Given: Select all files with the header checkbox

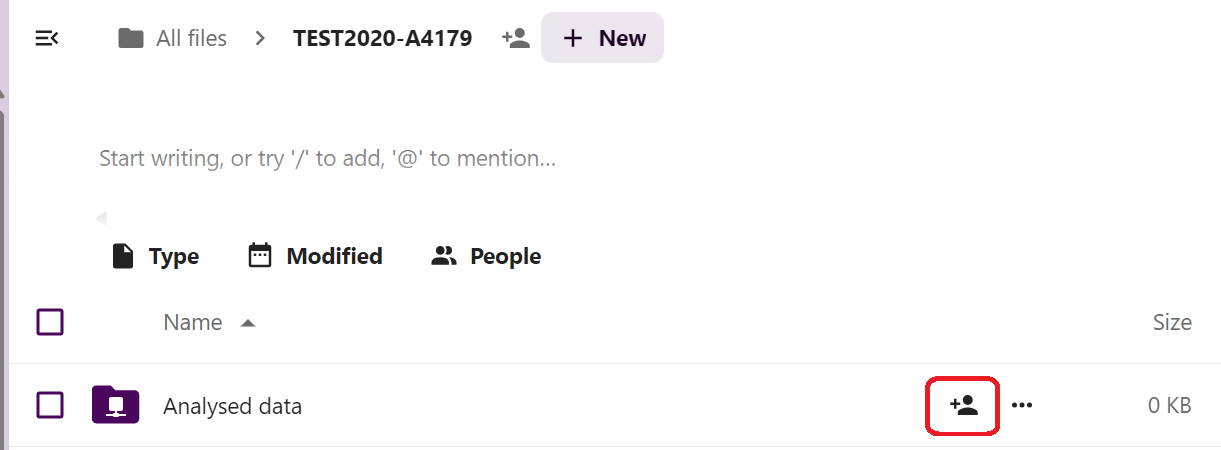Looking at the screenshot, I should click(50, 322).
